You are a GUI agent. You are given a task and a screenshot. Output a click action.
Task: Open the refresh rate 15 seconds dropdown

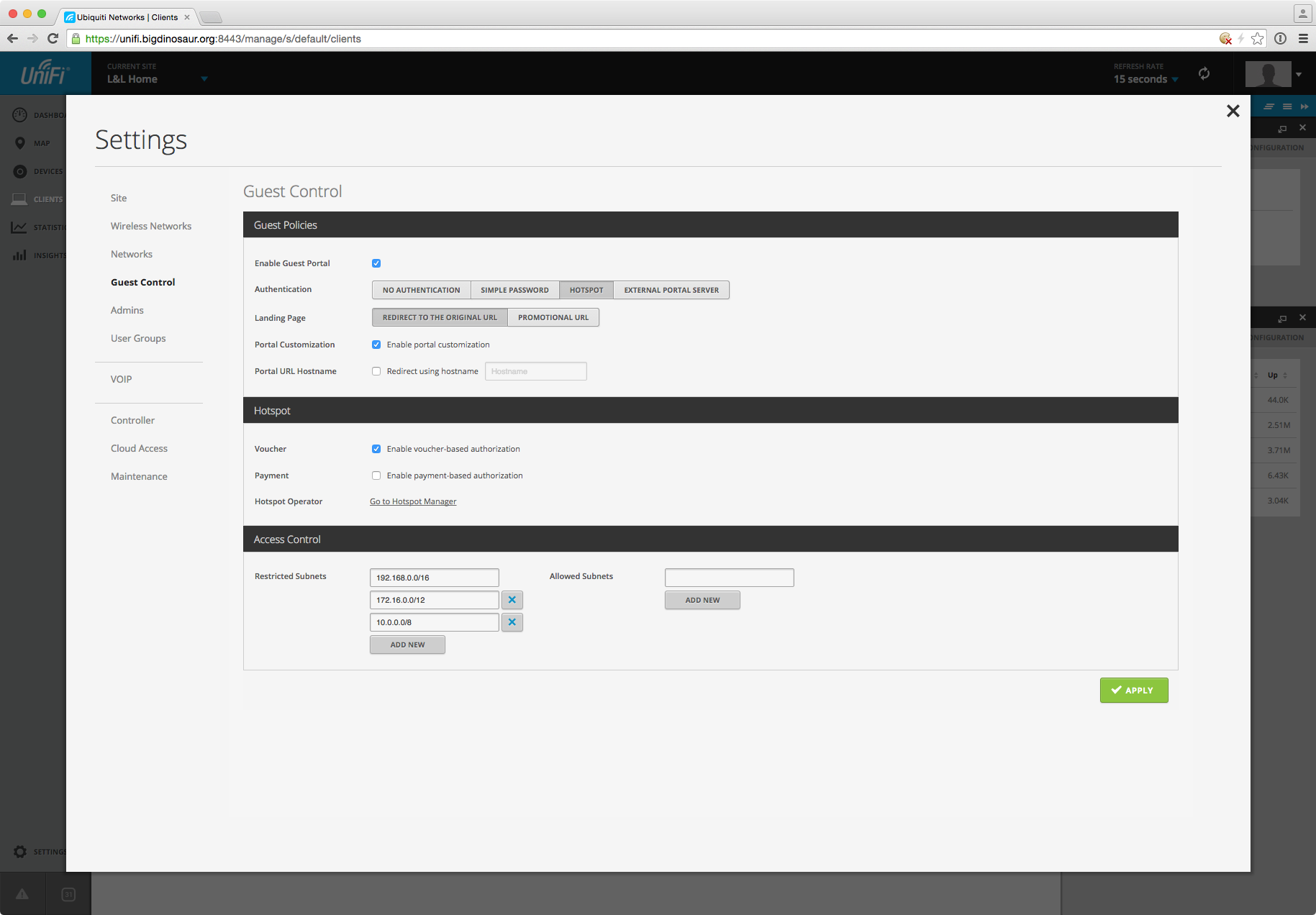coord(1145,79)
